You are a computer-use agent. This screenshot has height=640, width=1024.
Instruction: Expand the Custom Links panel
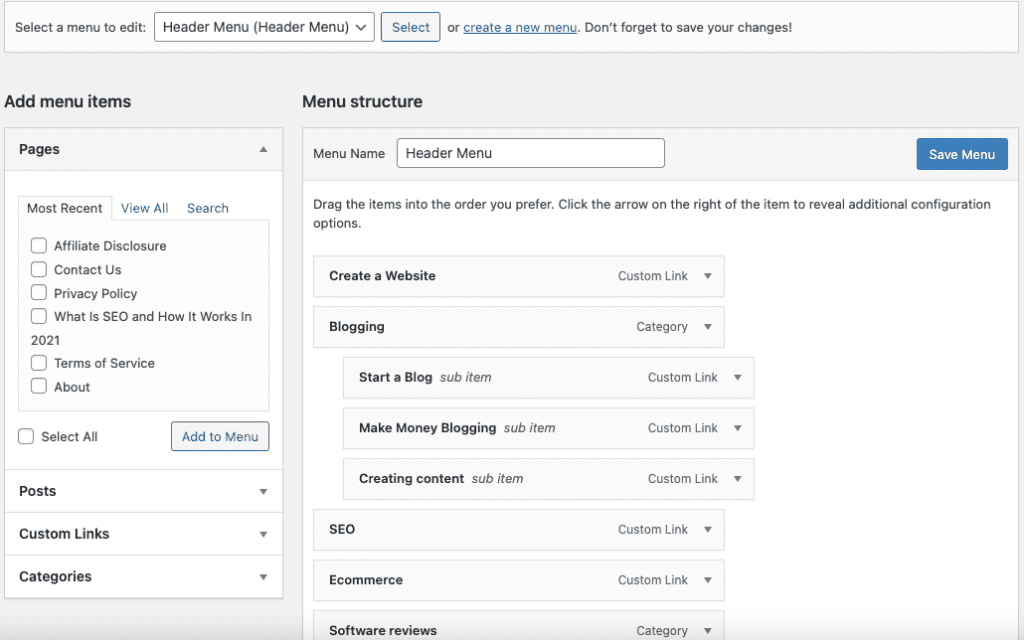(x=264, y=534)
